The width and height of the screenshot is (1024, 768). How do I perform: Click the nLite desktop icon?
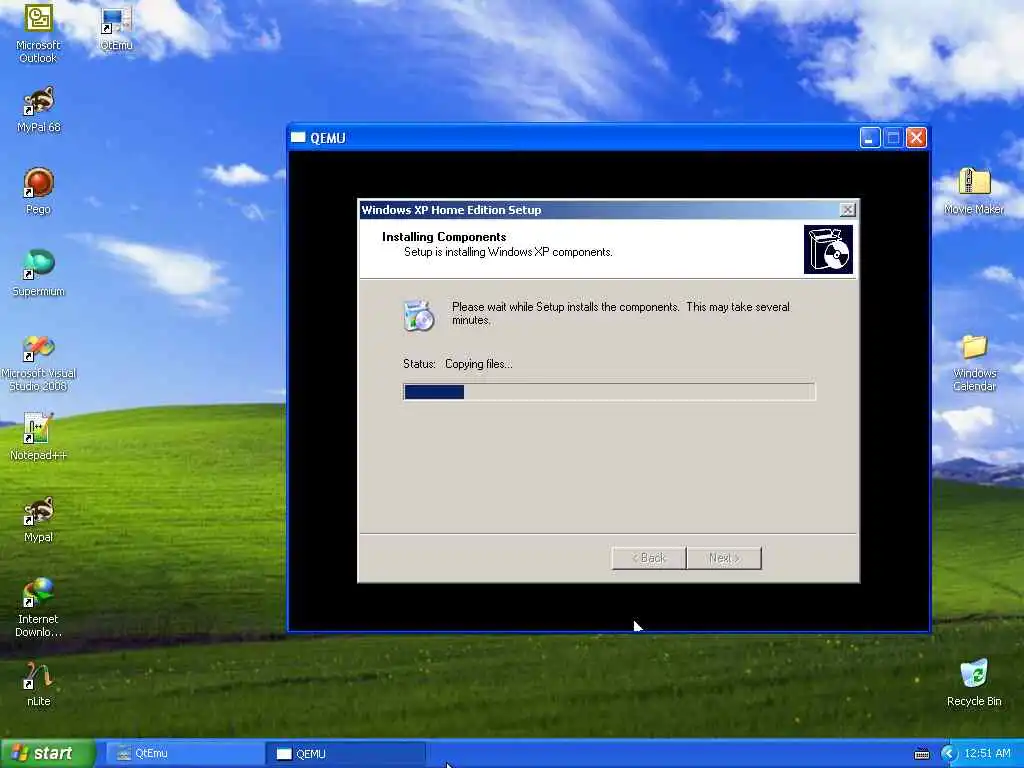(x=39, y=684)
